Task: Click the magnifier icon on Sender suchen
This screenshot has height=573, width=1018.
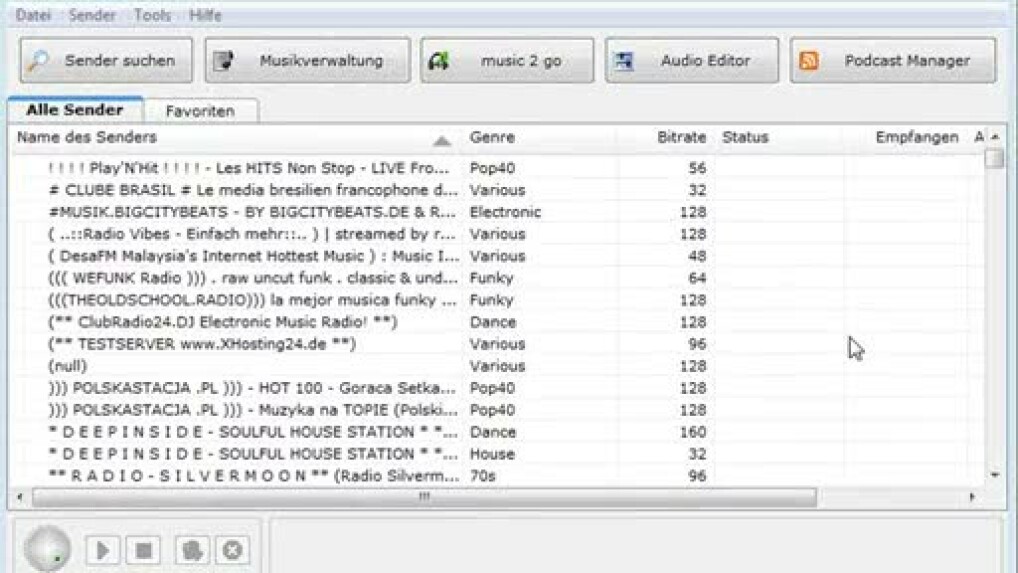Action: (x=38, y=61)
